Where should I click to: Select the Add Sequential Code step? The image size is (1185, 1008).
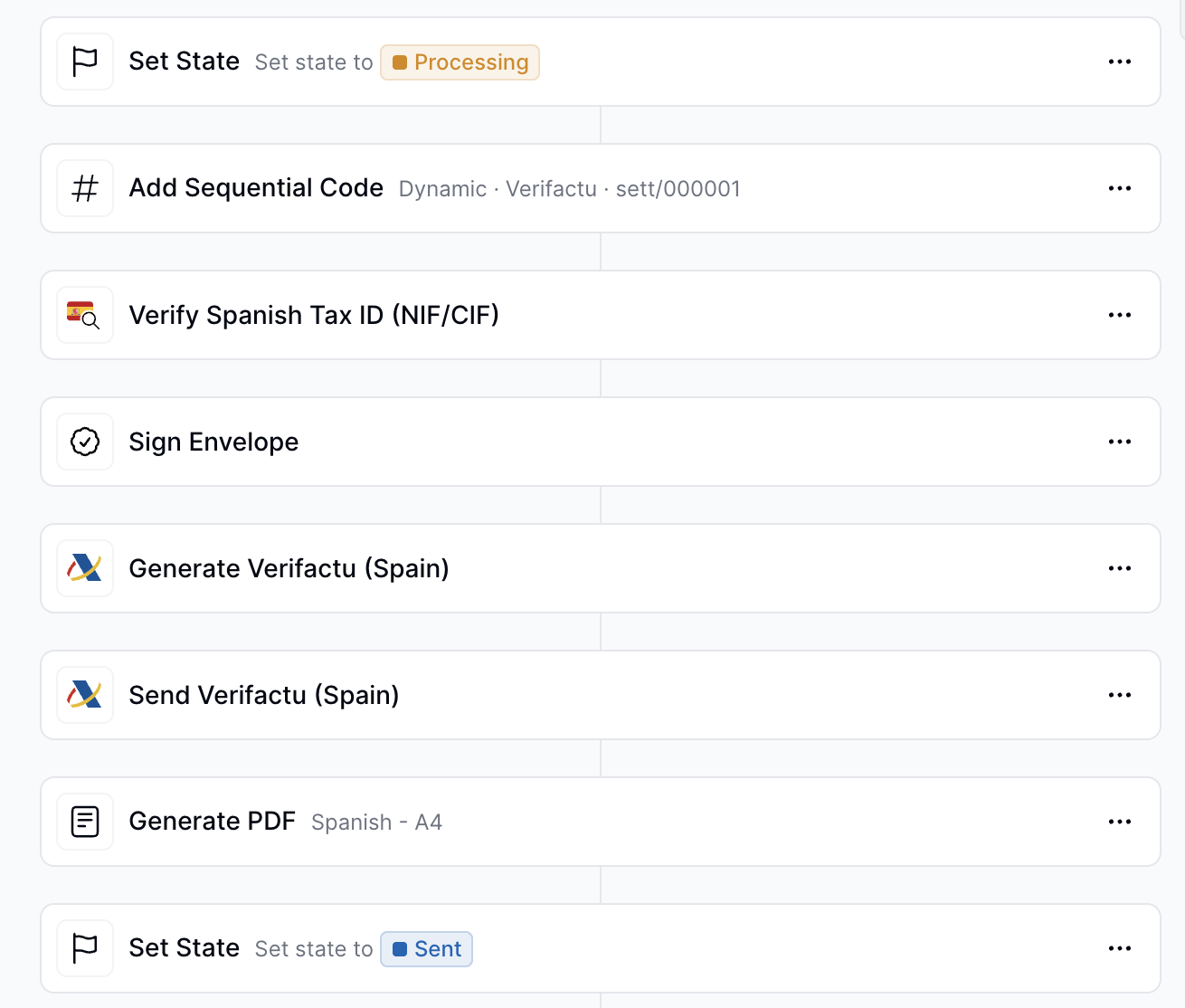[x=256, y=188]
